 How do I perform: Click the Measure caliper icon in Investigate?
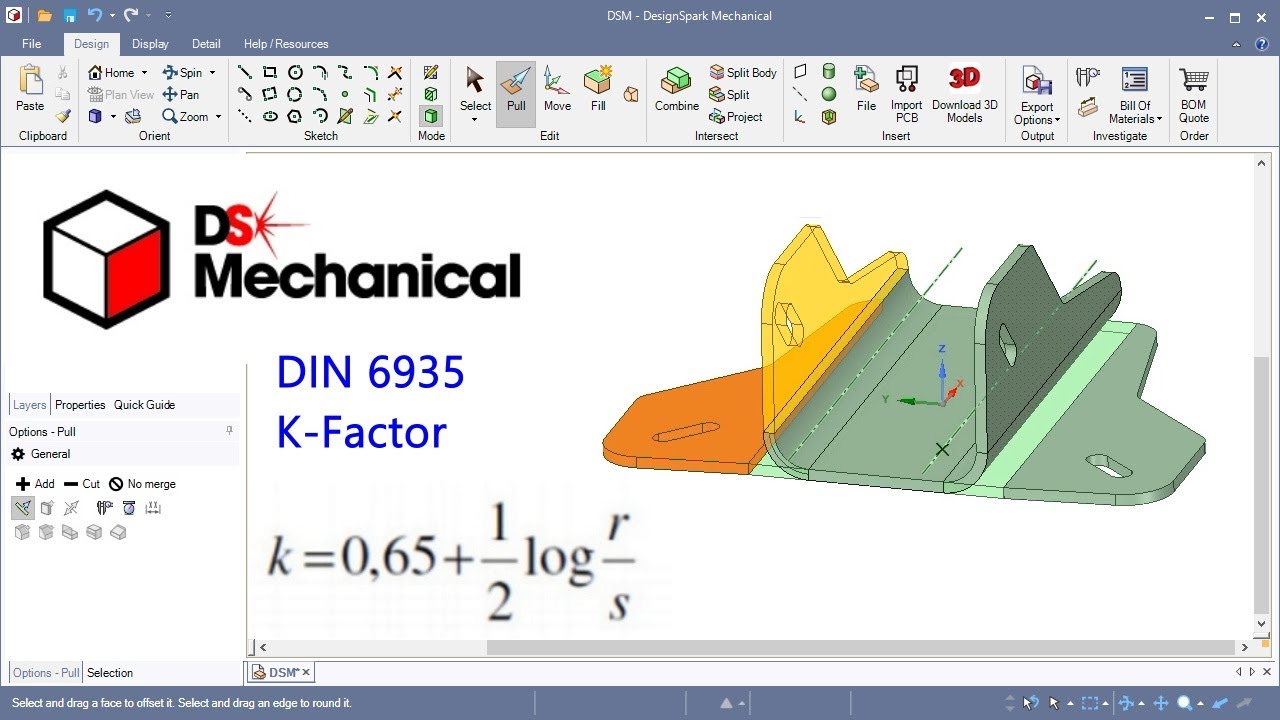(x=1088, y=76)
